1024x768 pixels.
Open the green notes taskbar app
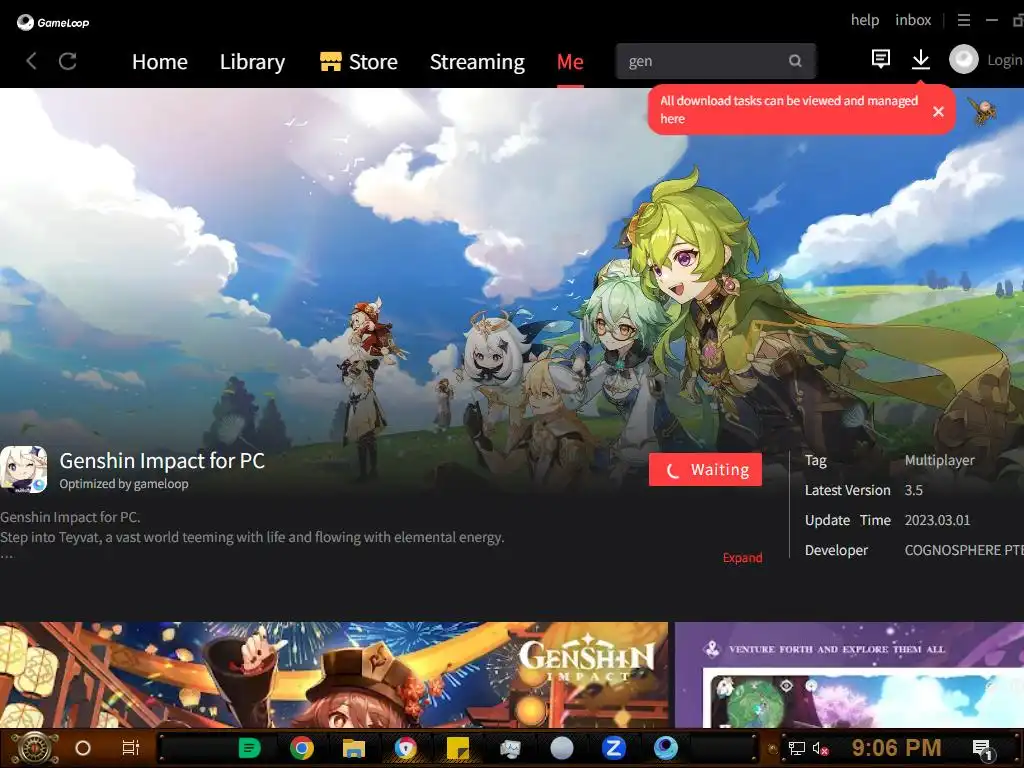click(x=249, y=748)
